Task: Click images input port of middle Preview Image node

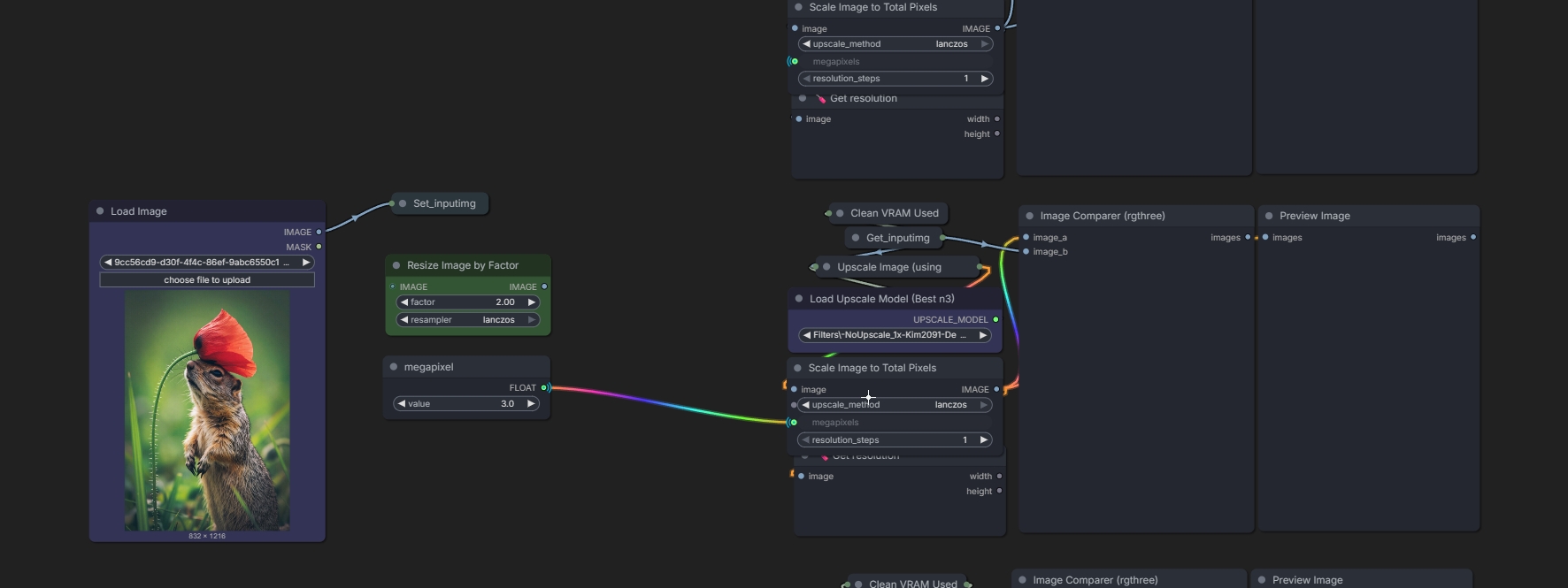Action: 1265,237
